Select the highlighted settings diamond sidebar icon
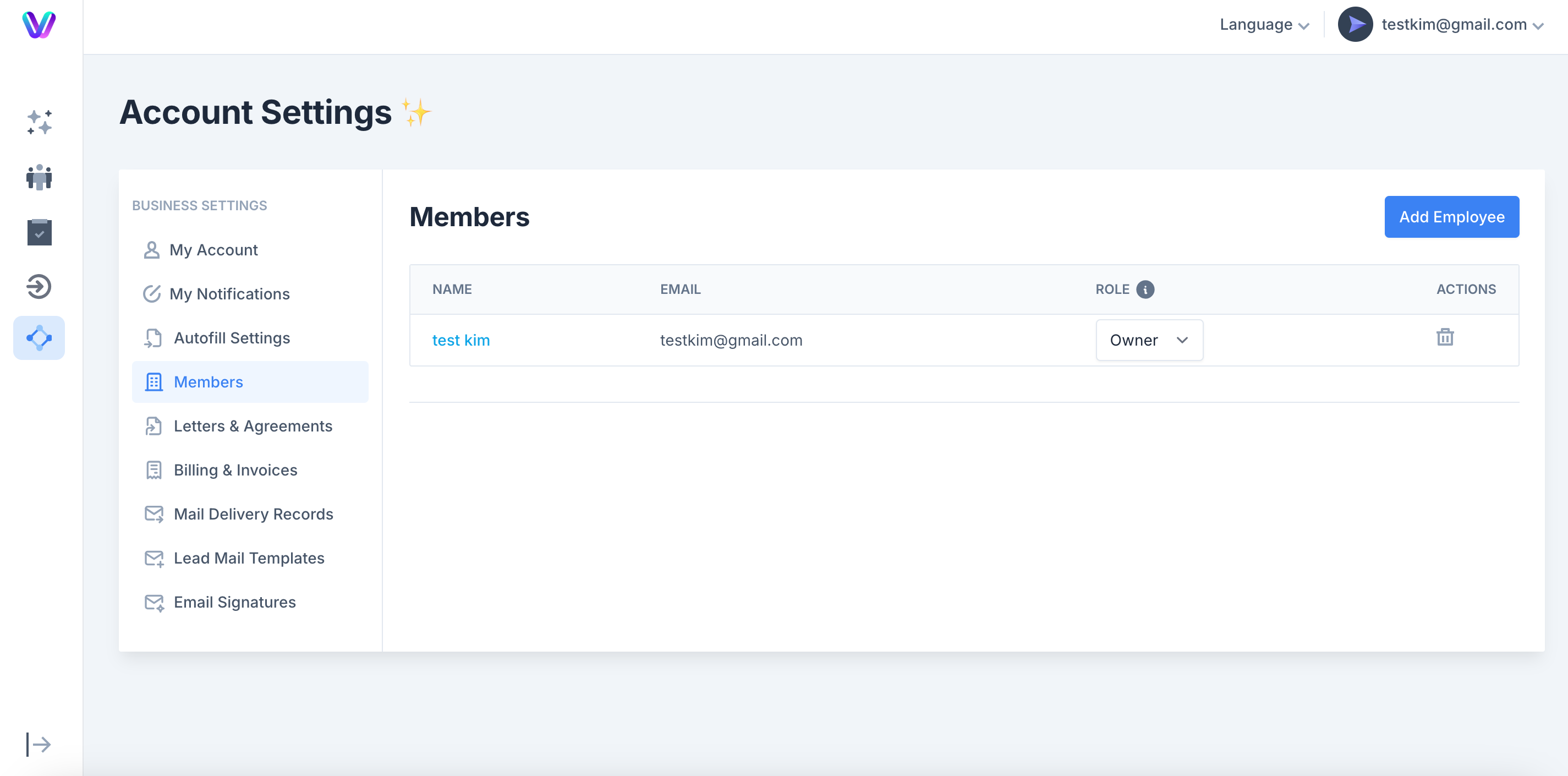Viewport: 1568px width, 776px height. click(x=39, y=337)
